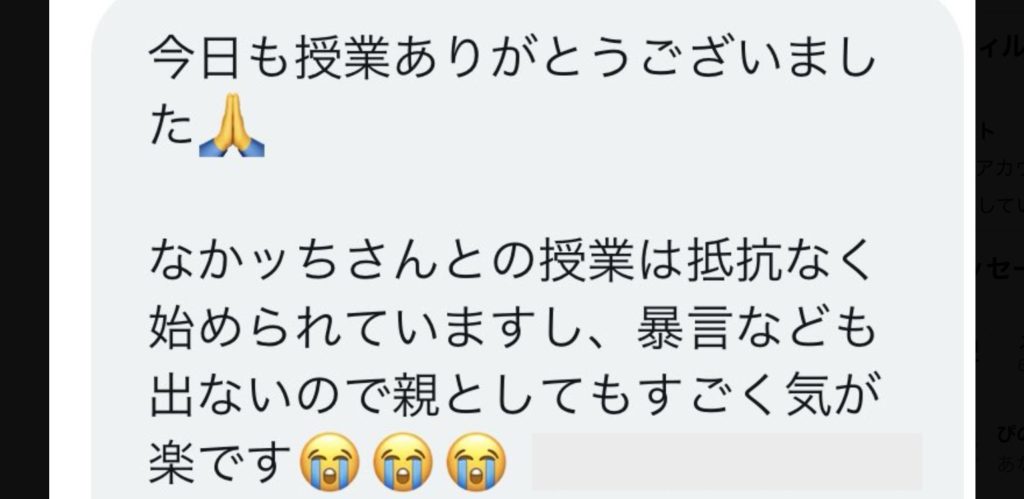Viewport: 1024px width, 499px height.
Task: Click the text 楽です before crying emojis
Action: 220,462
